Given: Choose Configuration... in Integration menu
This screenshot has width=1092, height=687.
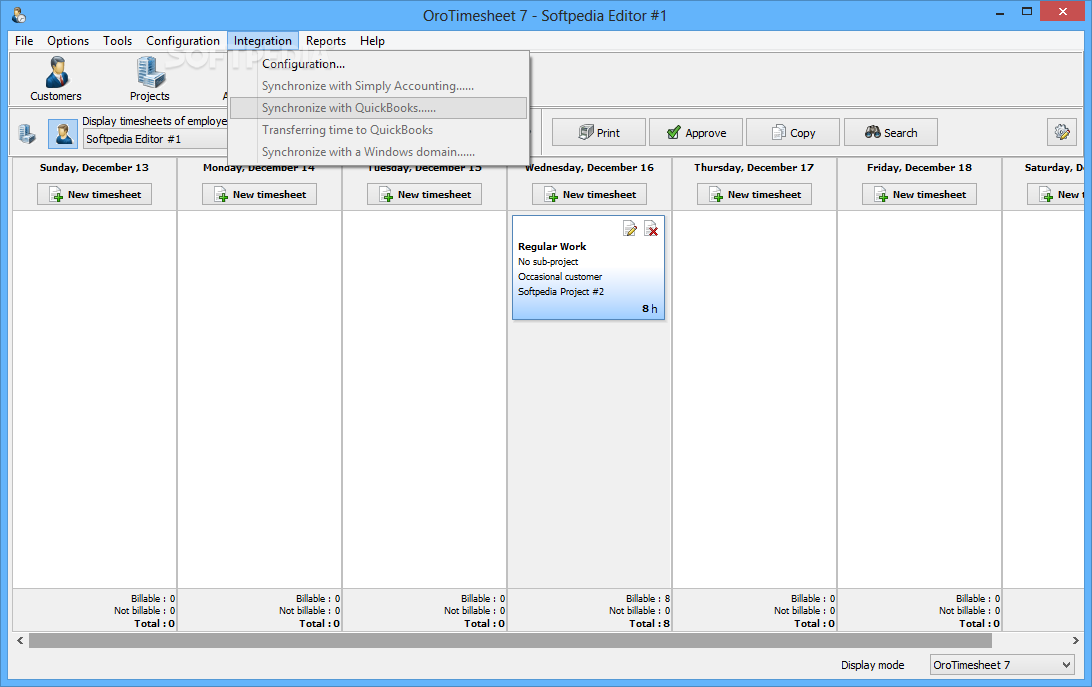Looking at the screenshot, I should (378, 64).
